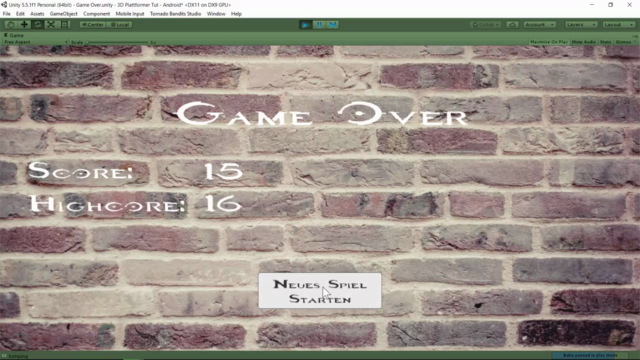Open the Cloud services icon
The image size is (640, 360).
click(512, 24)
